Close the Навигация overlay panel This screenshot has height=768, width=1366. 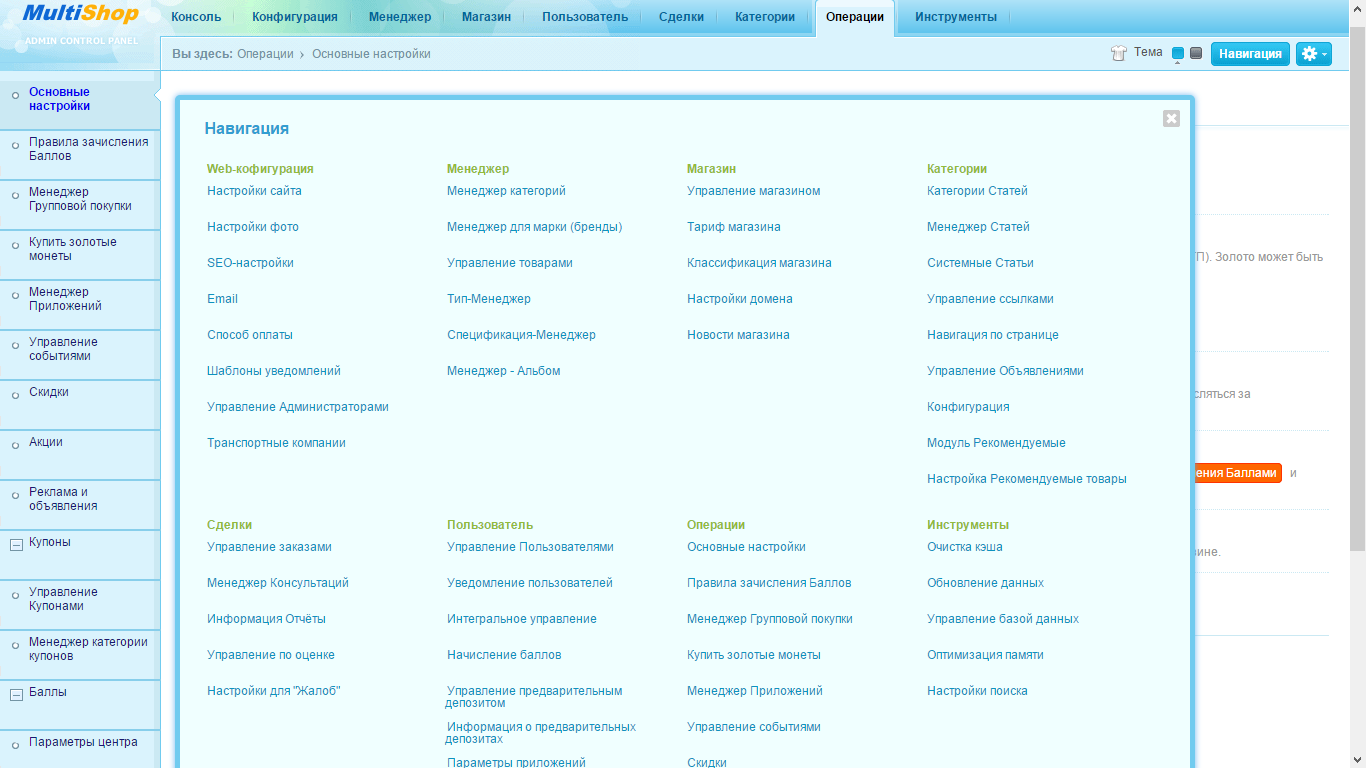point(1171,118)
